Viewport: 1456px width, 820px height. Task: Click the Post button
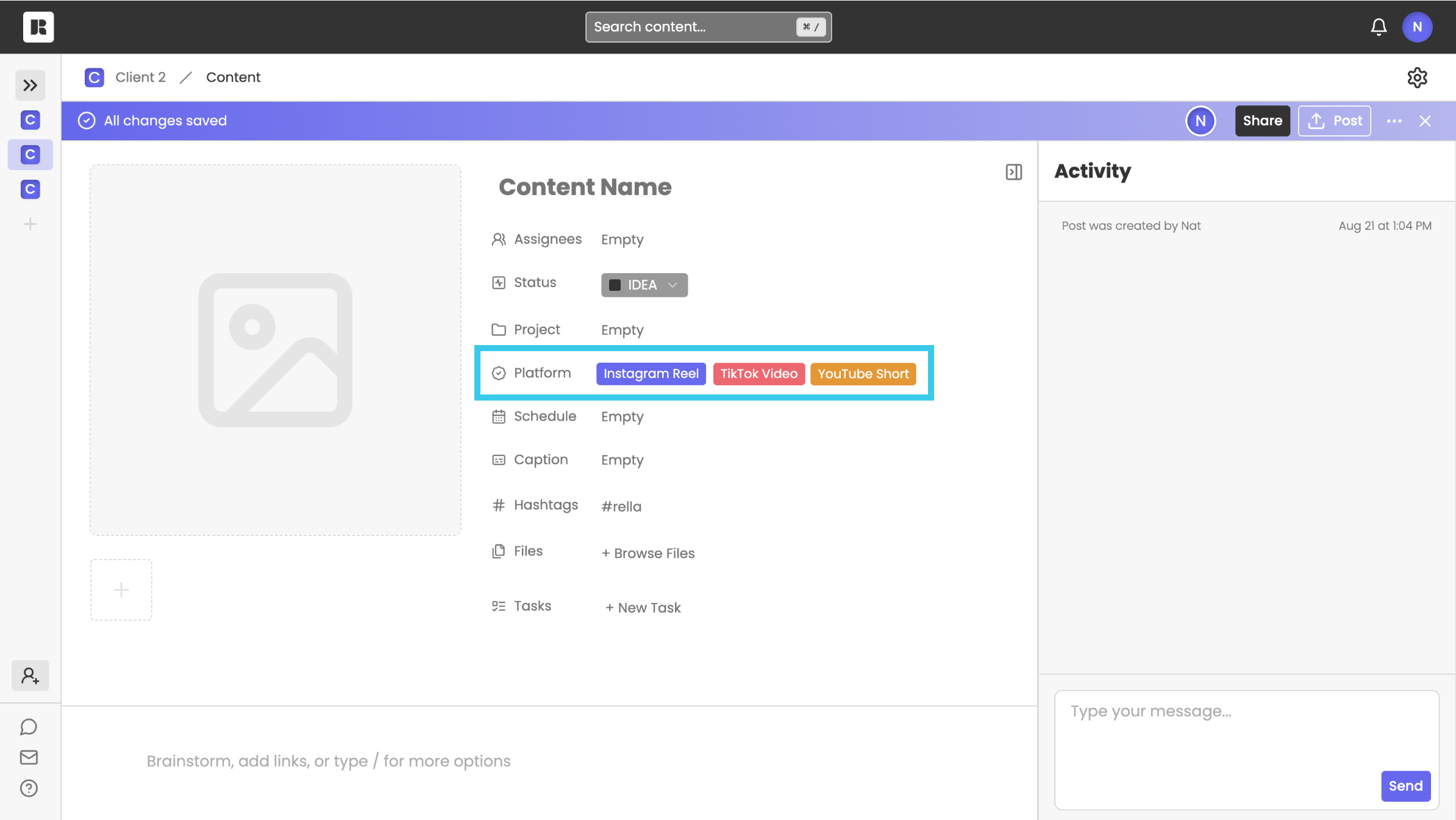(x=1334, y=121)
